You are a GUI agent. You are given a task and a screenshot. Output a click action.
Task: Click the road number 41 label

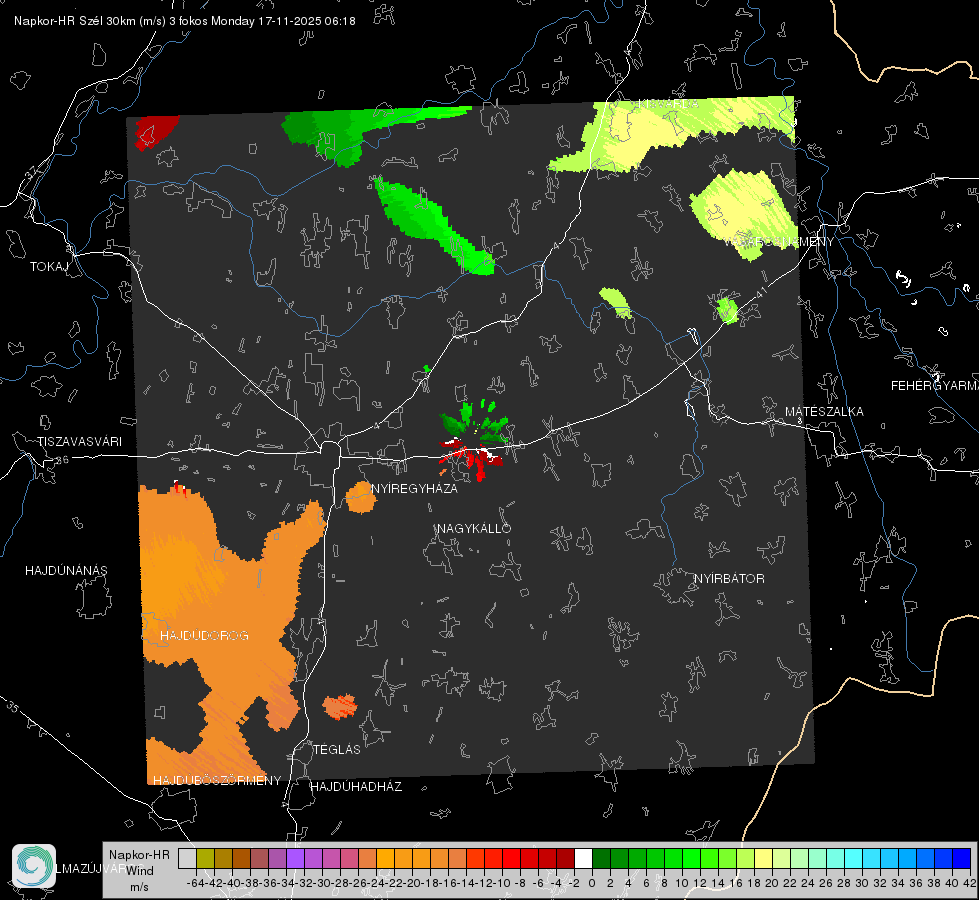(762, 292)
